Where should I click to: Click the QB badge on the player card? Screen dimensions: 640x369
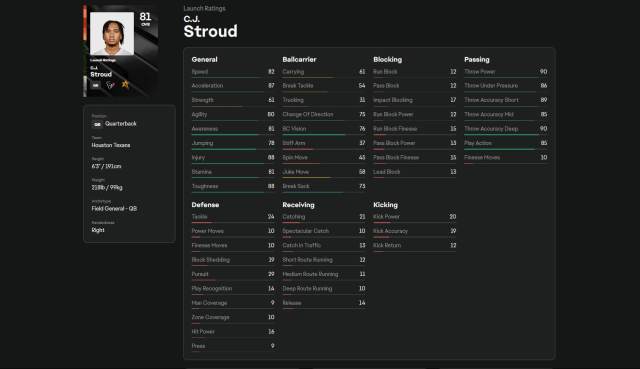(96, 85)
